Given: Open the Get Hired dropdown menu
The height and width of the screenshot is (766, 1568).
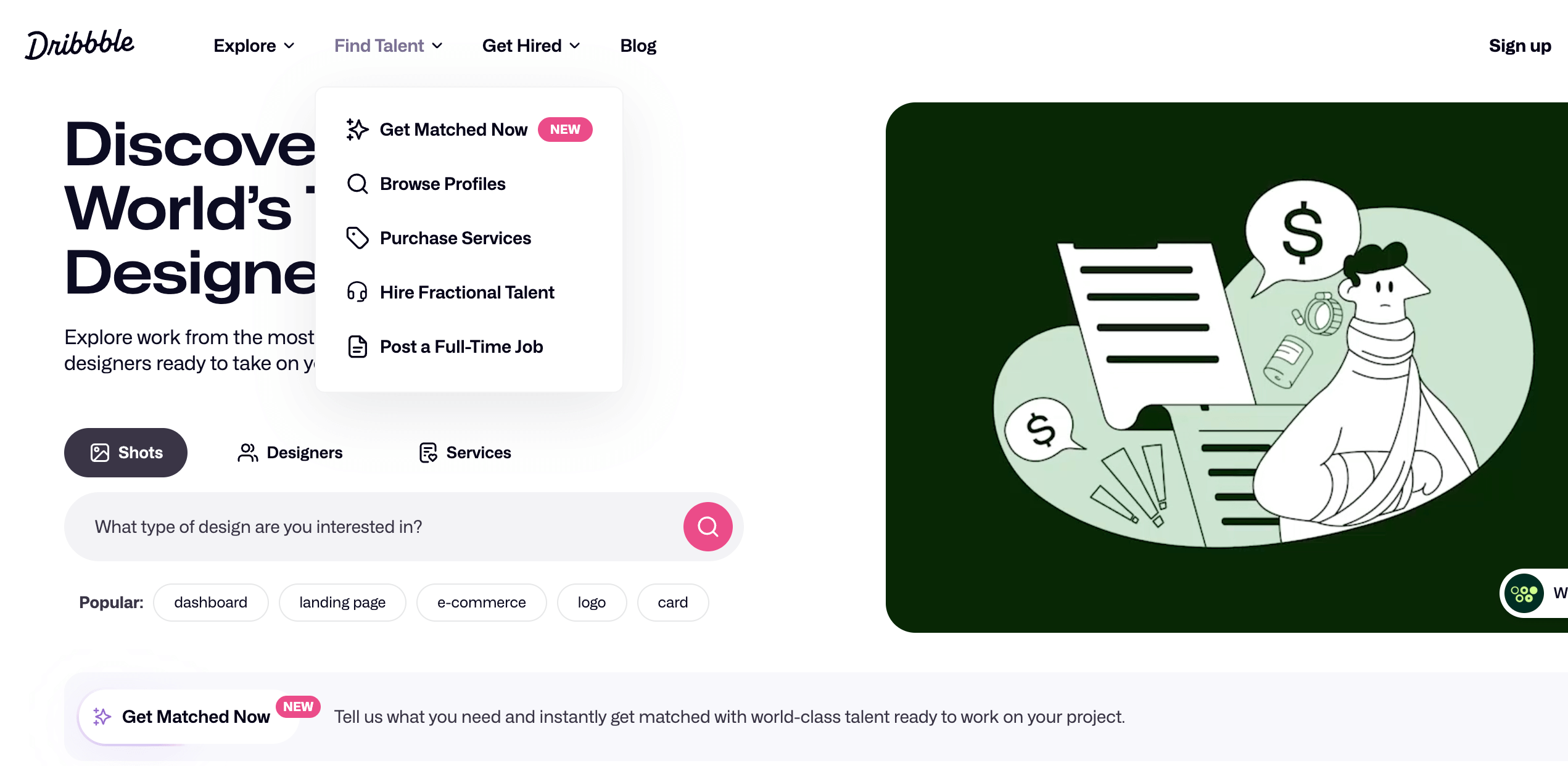Looking at the screenshot, I should tap(531, 46).
